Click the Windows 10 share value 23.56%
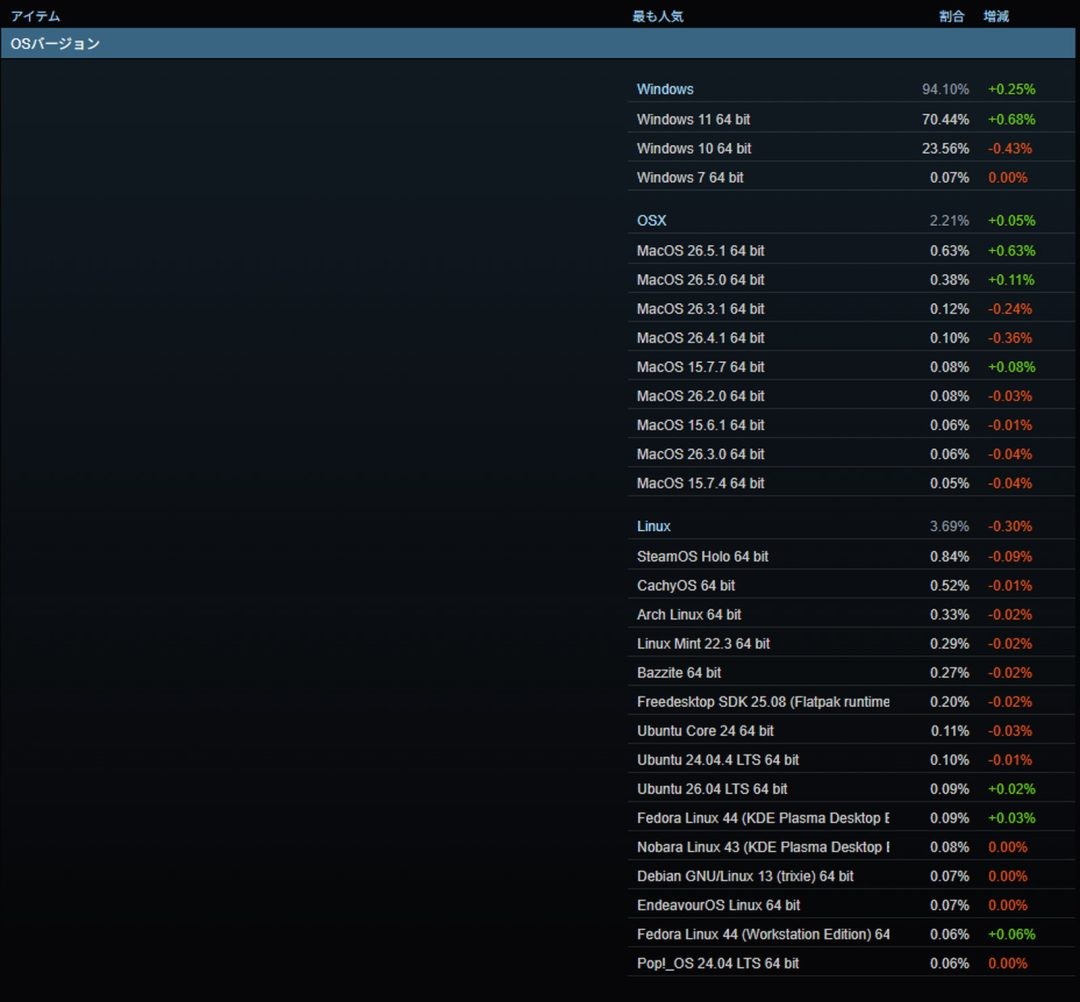The height and width of the screenshot is (1002, 1080). coord(945,148)
